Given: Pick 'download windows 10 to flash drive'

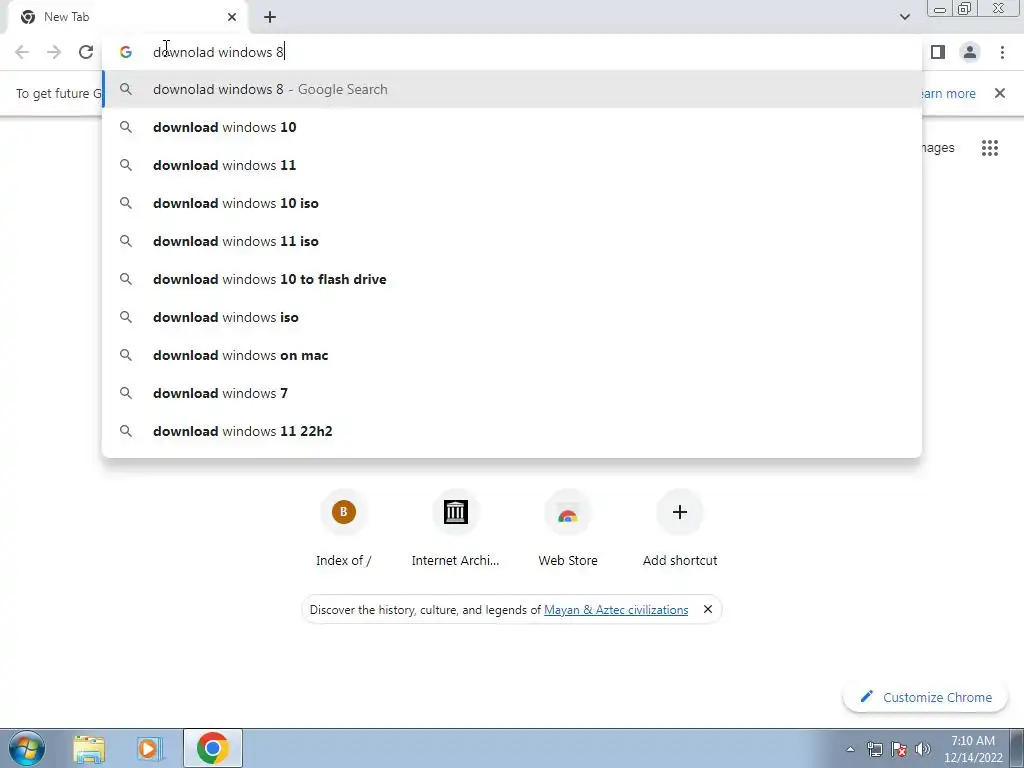Looking at the screenshot, I should (x=512, y=279).
